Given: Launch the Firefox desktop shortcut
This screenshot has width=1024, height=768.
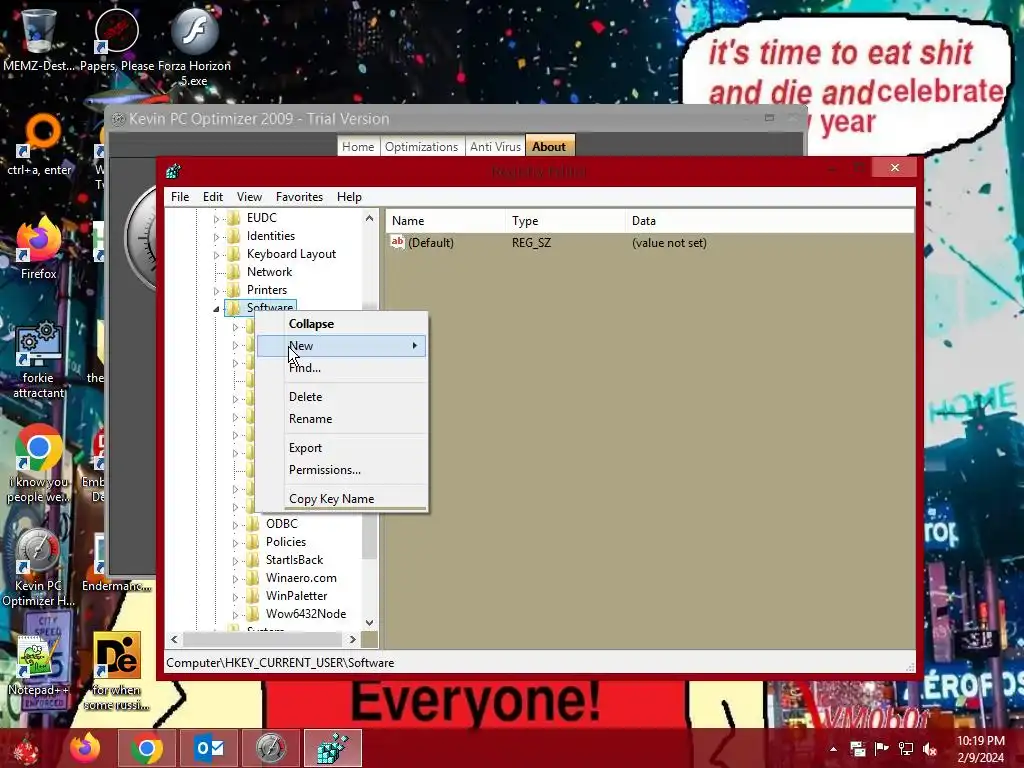Looking at the screenshot, I should pyautogui.click(x=39, y=248).
